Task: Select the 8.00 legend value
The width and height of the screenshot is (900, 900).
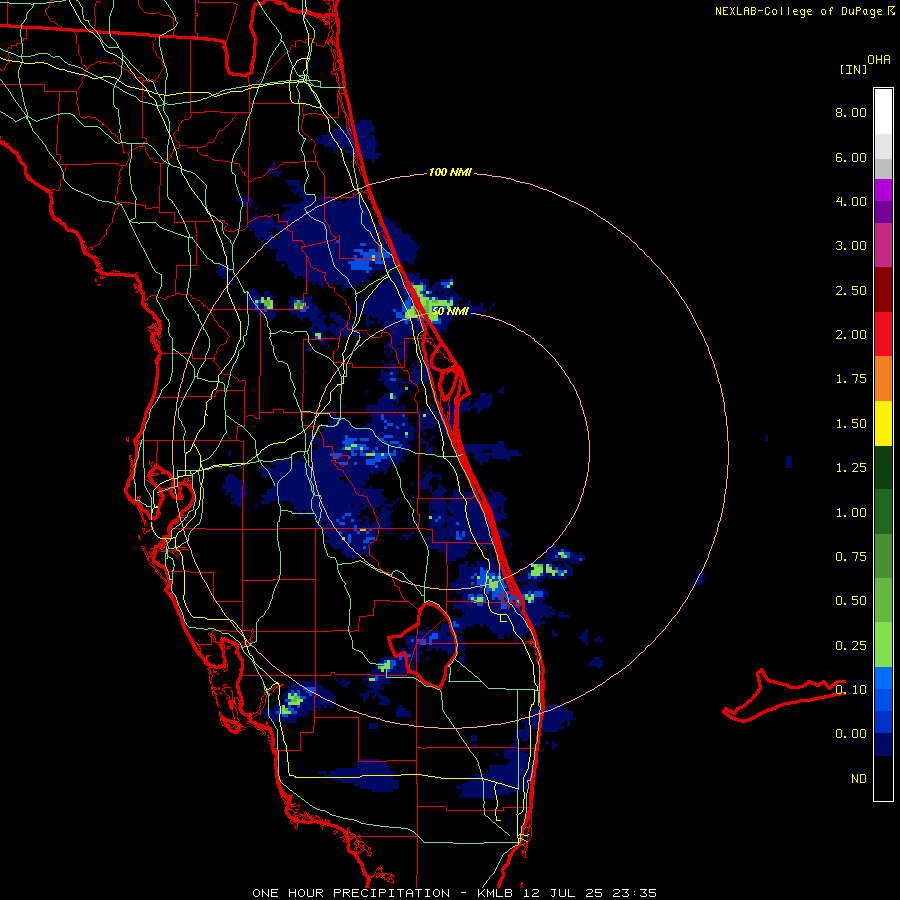Action: tap(851, 112)
